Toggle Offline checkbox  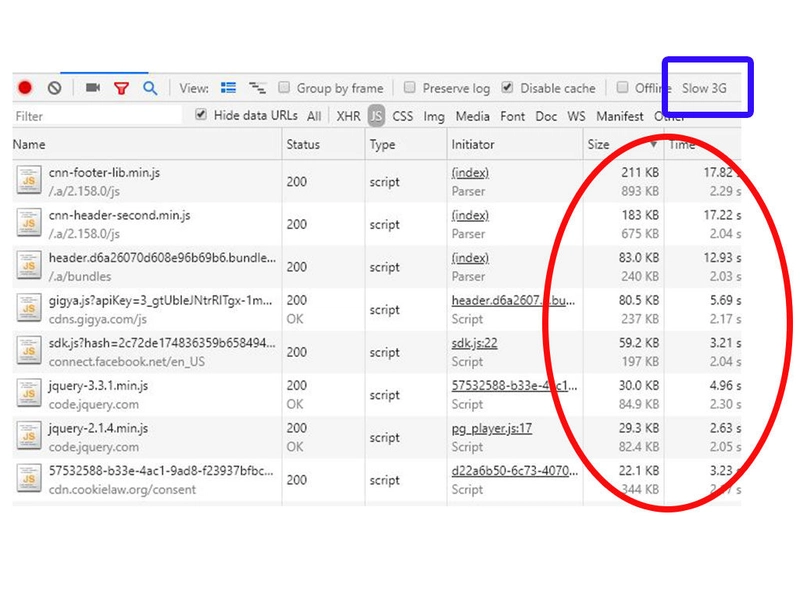tap(622, 87)
